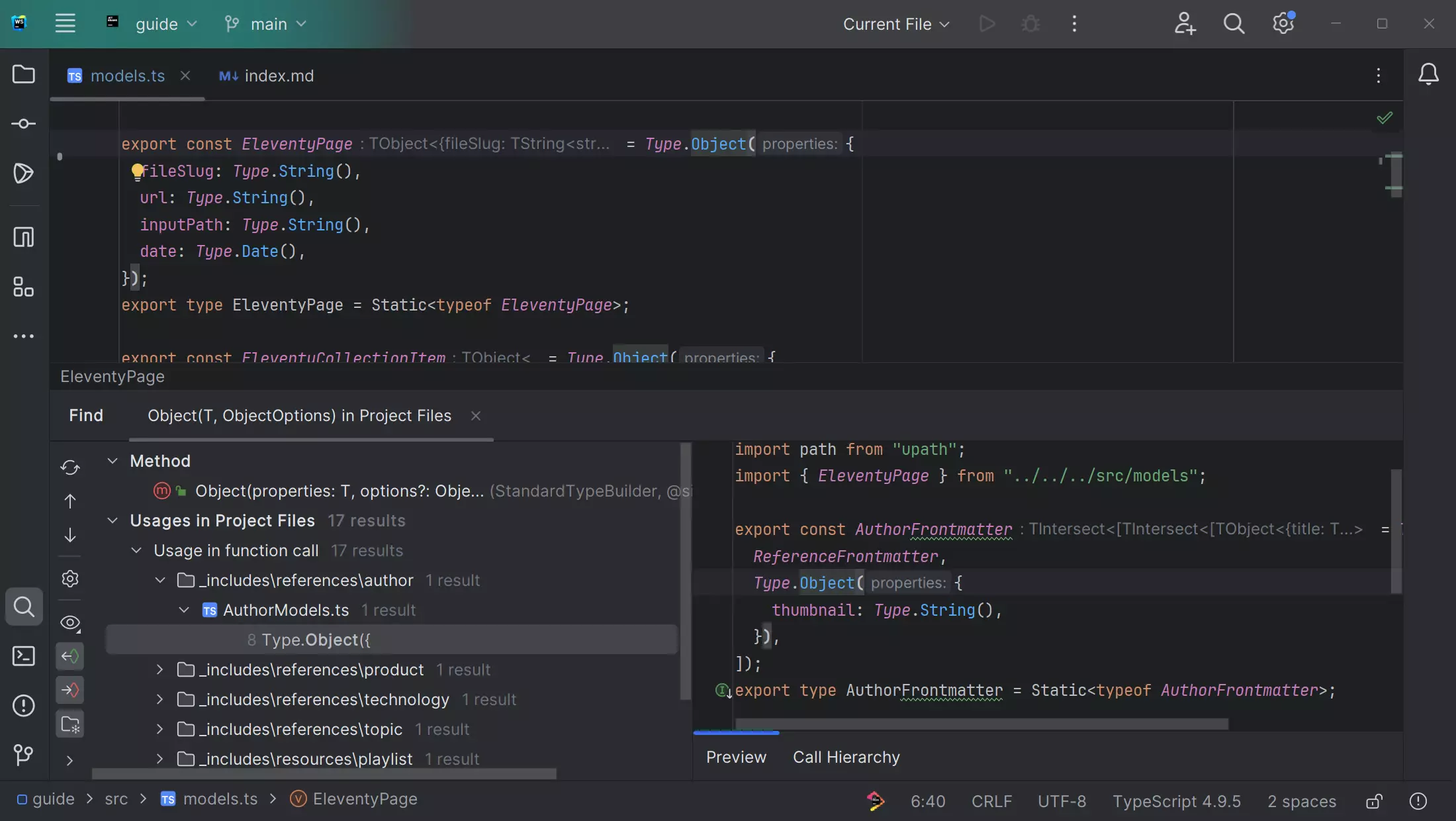The image size is (1456, 821).
Task: Open the Commit tool window
Action: pyautogui.click(x=24, y=124)
